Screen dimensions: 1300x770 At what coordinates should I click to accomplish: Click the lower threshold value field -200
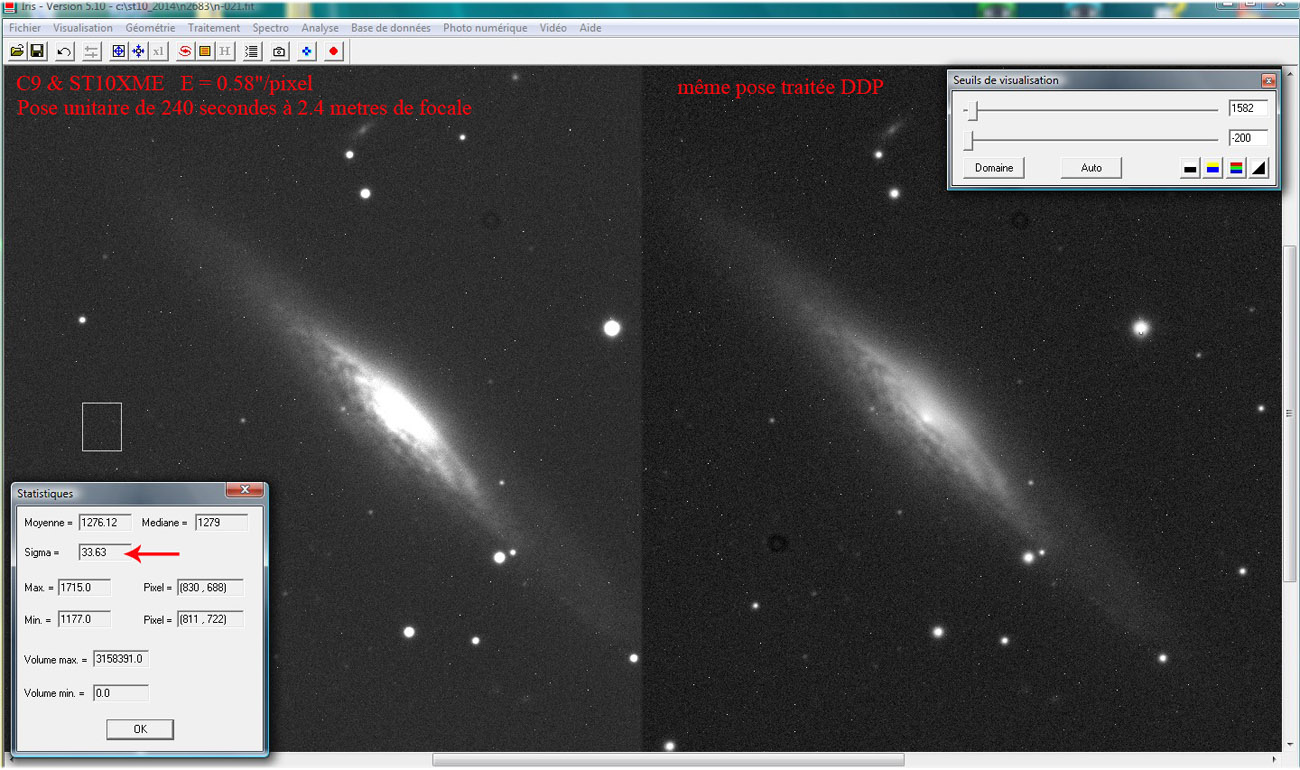click(x=1248, y=138)
